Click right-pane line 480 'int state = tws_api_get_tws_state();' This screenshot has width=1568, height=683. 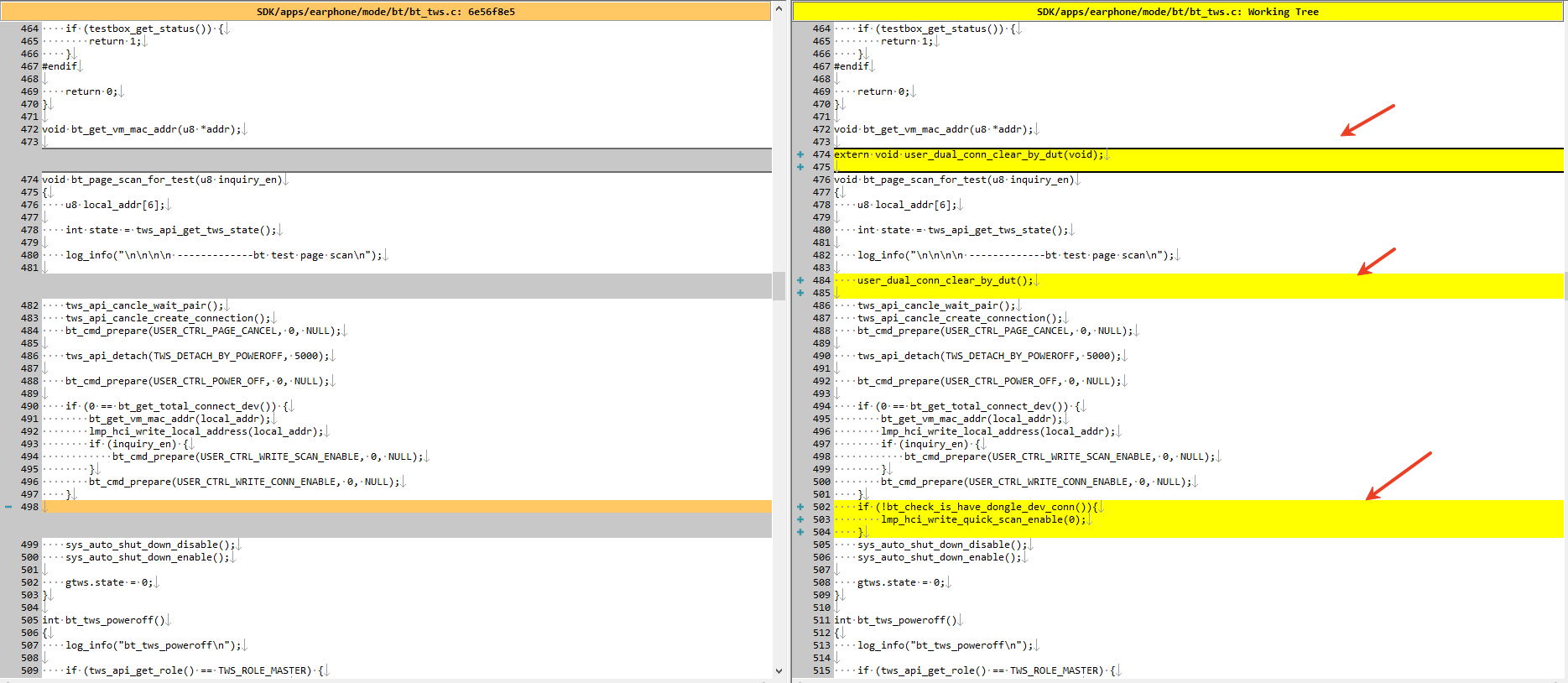[963, 230]
